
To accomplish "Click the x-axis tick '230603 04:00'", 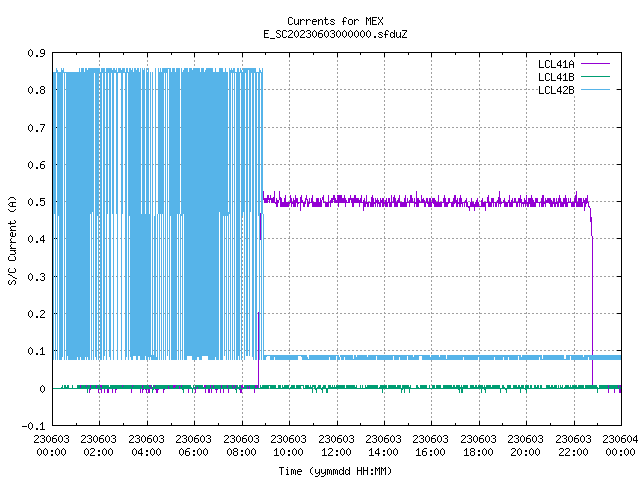I will tap(146, 445).
